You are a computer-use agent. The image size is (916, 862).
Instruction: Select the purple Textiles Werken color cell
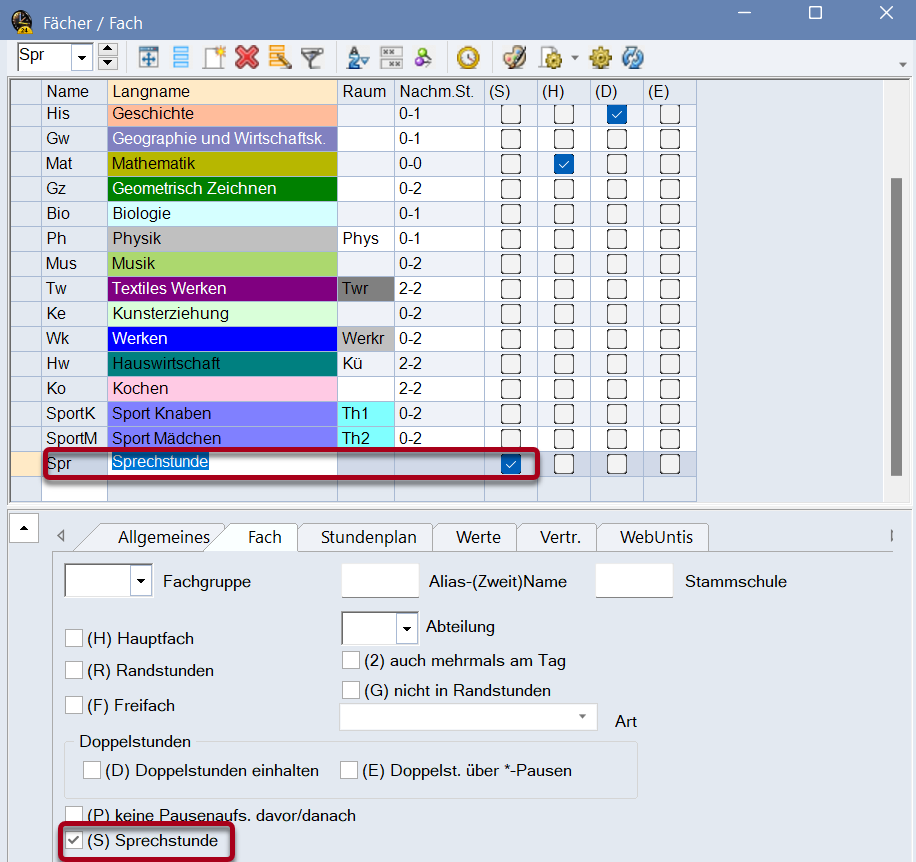pyautogui.click(x=222, y=289)
